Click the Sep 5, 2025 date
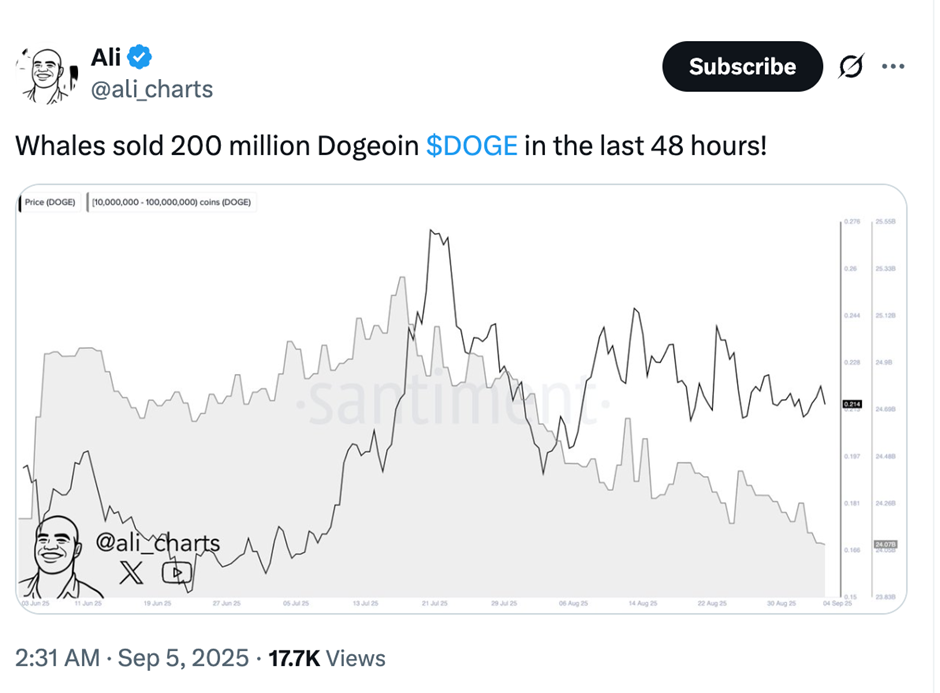The image size is (940, 693). [183, 658]
